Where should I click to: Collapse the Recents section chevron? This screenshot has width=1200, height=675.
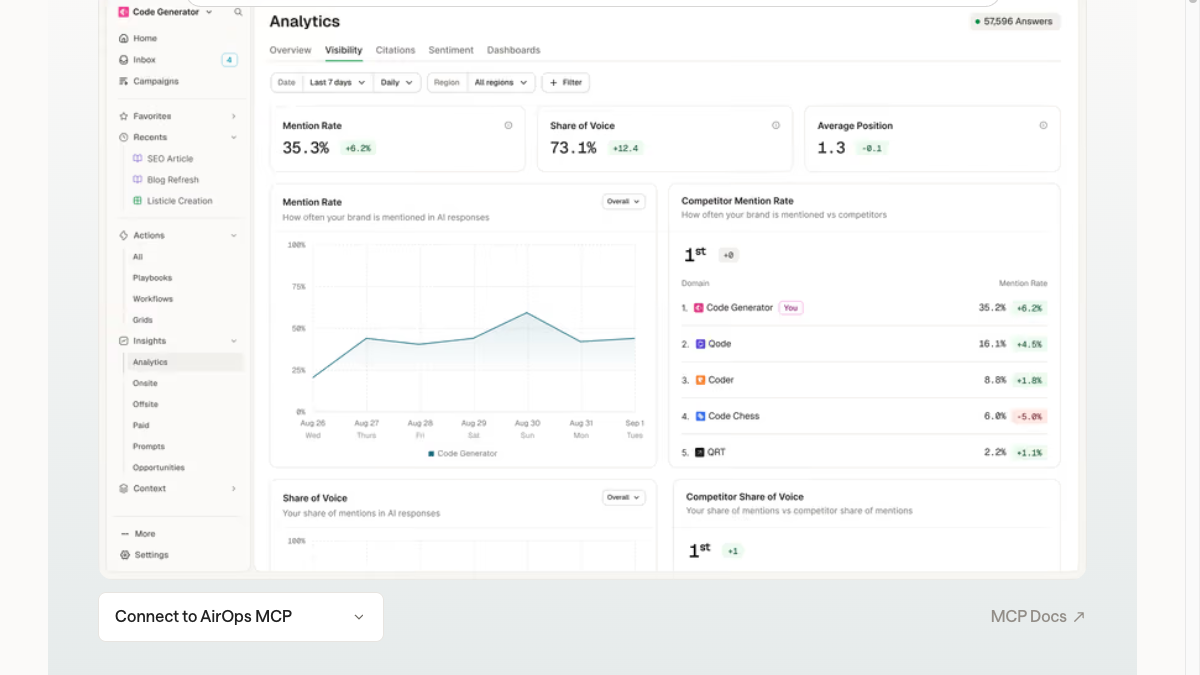pyautogui.click(x=234, y=137)
